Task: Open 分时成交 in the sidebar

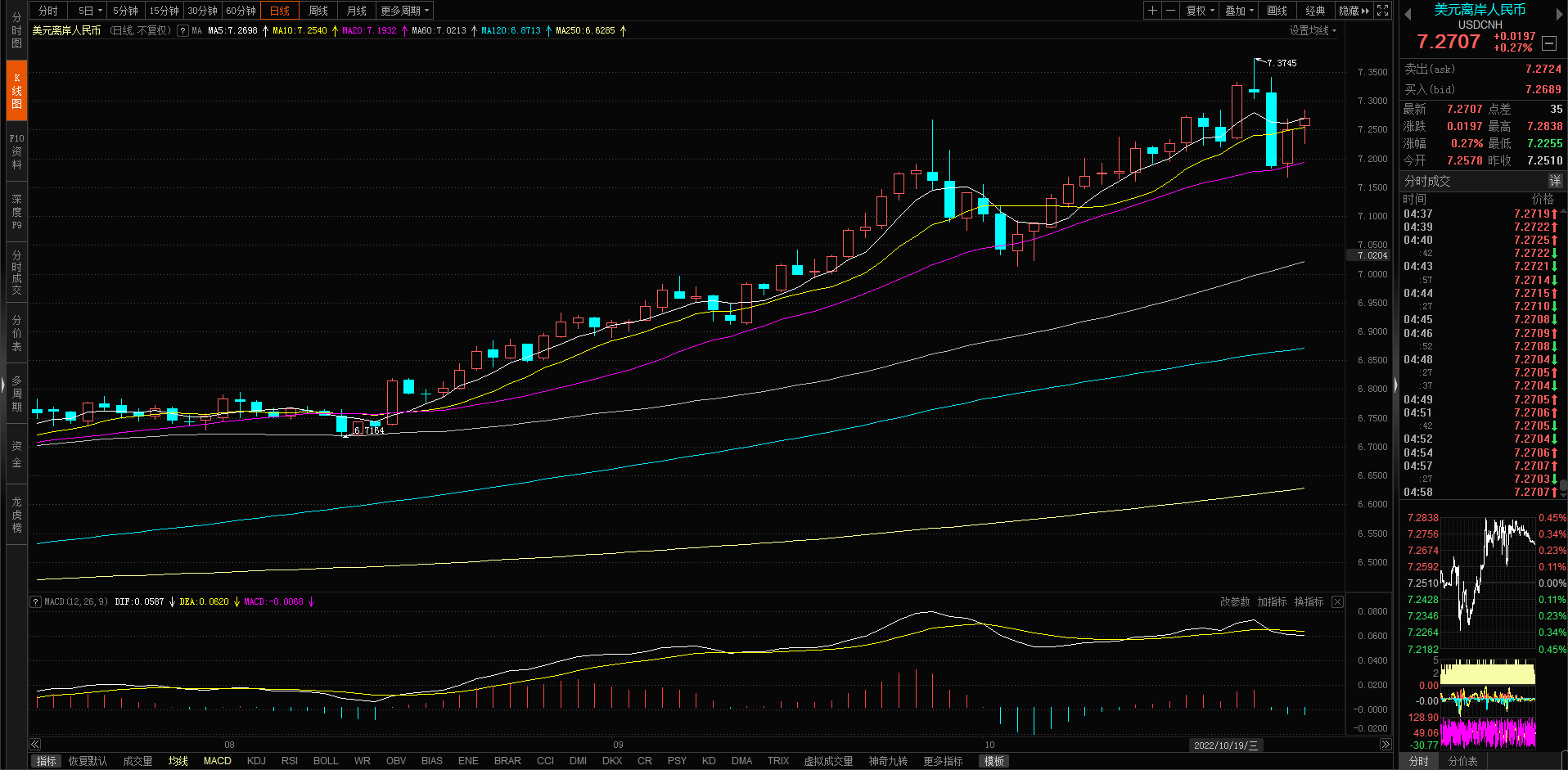Action: point(16,272)
